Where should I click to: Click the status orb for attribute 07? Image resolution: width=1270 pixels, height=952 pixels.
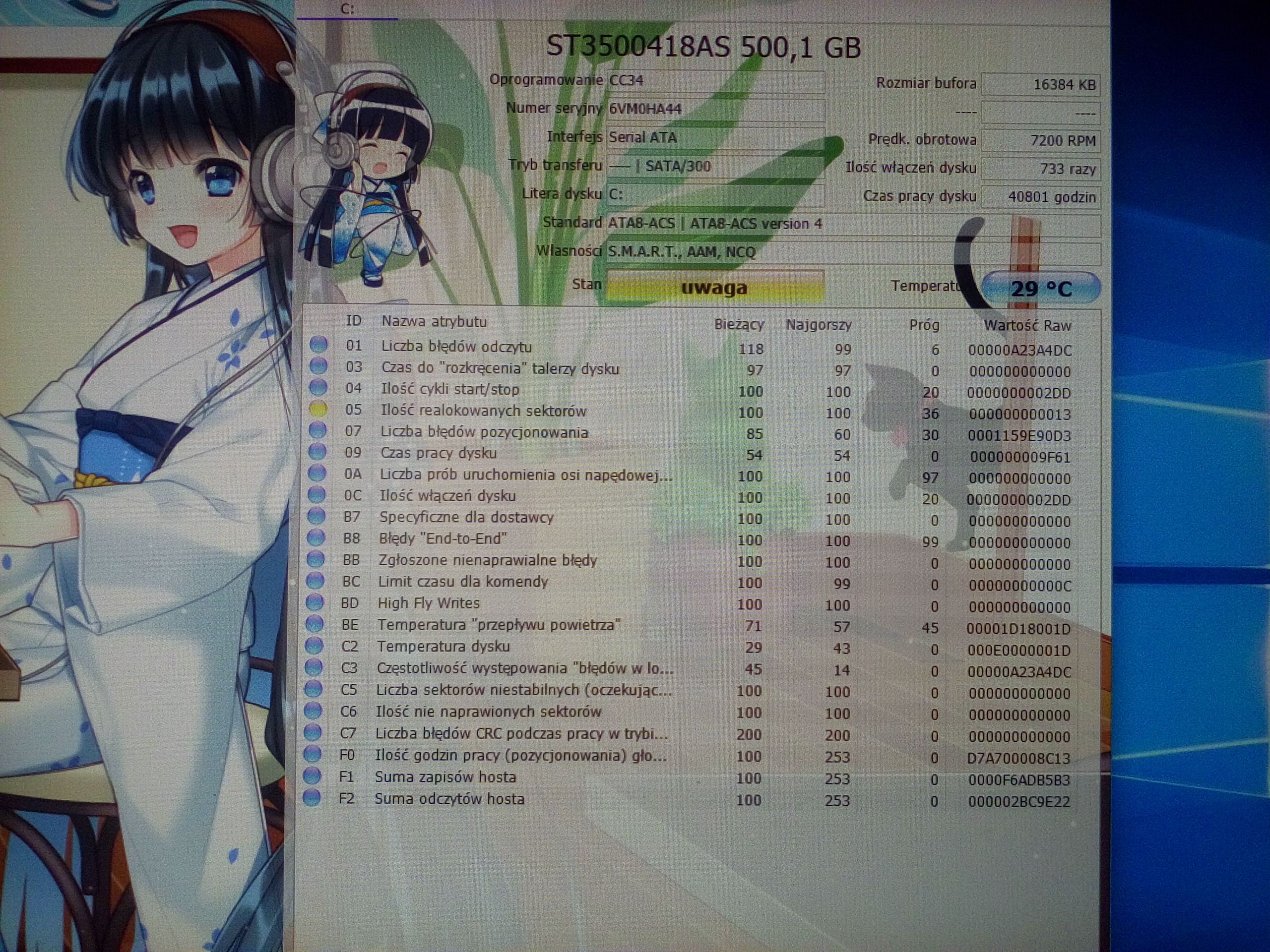[x=317, y=430]
